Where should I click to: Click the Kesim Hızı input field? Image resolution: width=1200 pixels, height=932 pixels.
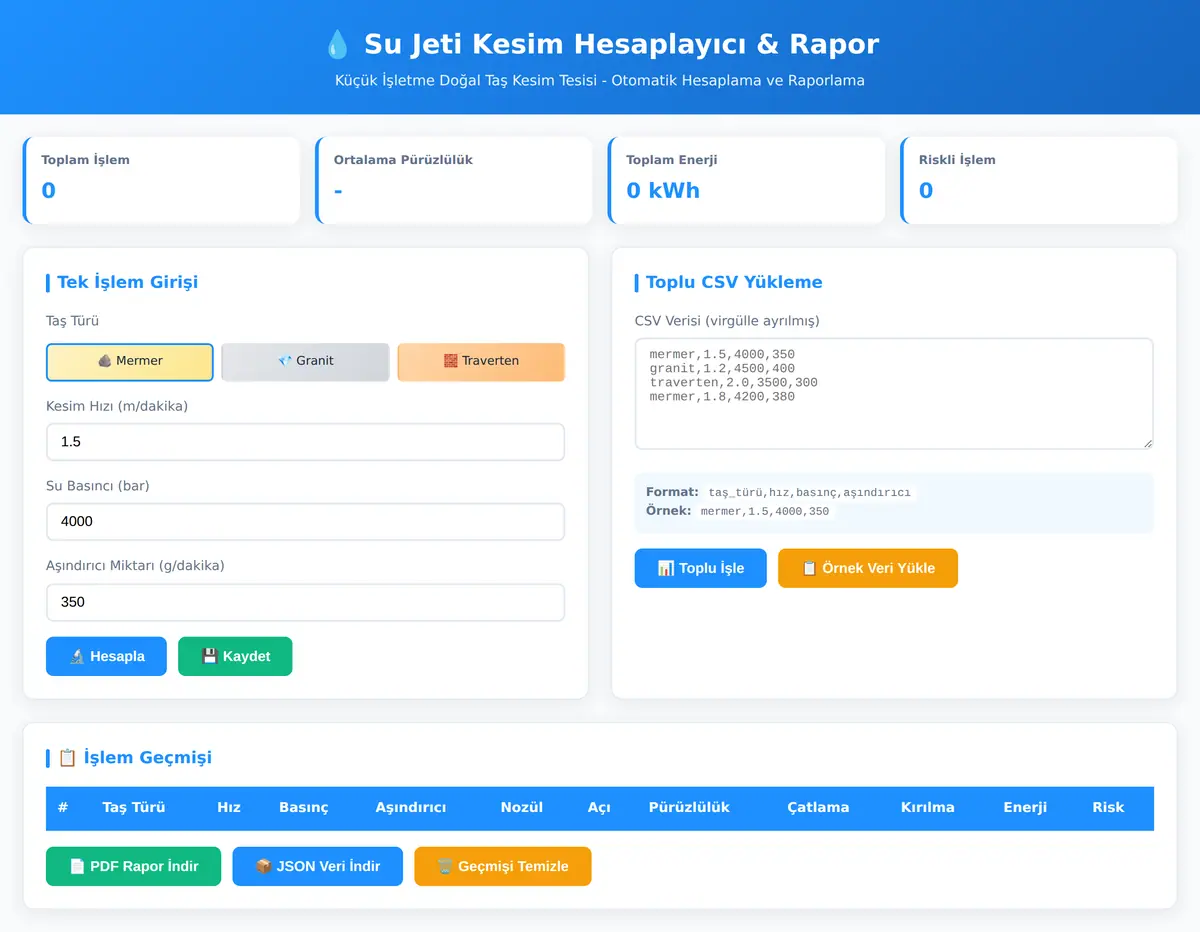click(x=305, y=442)
